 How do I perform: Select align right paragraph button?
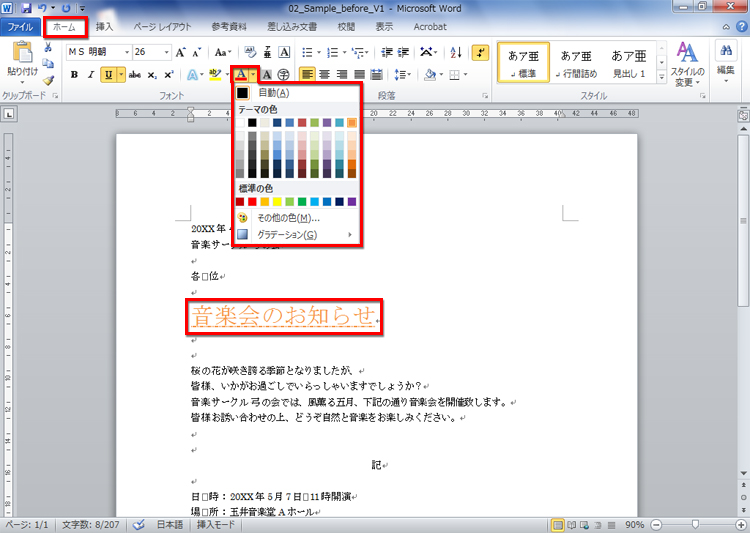click(x=342, y=75)
